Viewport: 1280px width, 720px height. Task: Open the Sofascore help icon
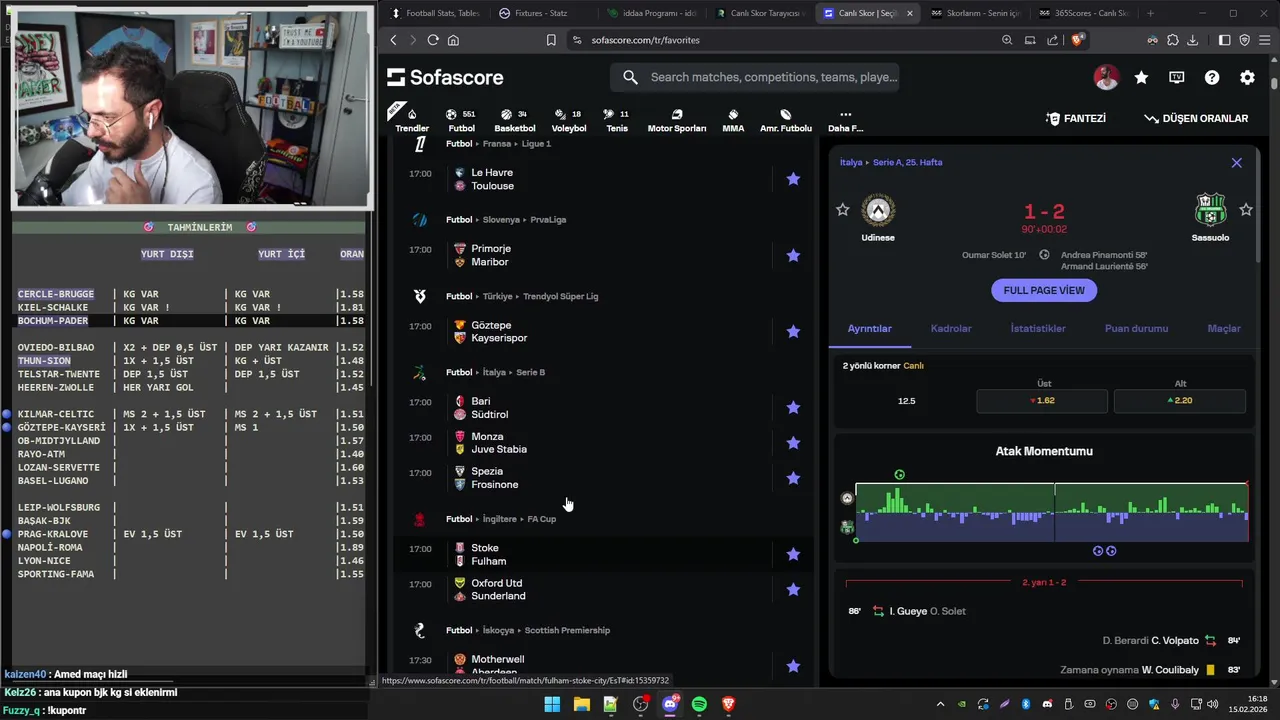click(x=1212, y=77)
